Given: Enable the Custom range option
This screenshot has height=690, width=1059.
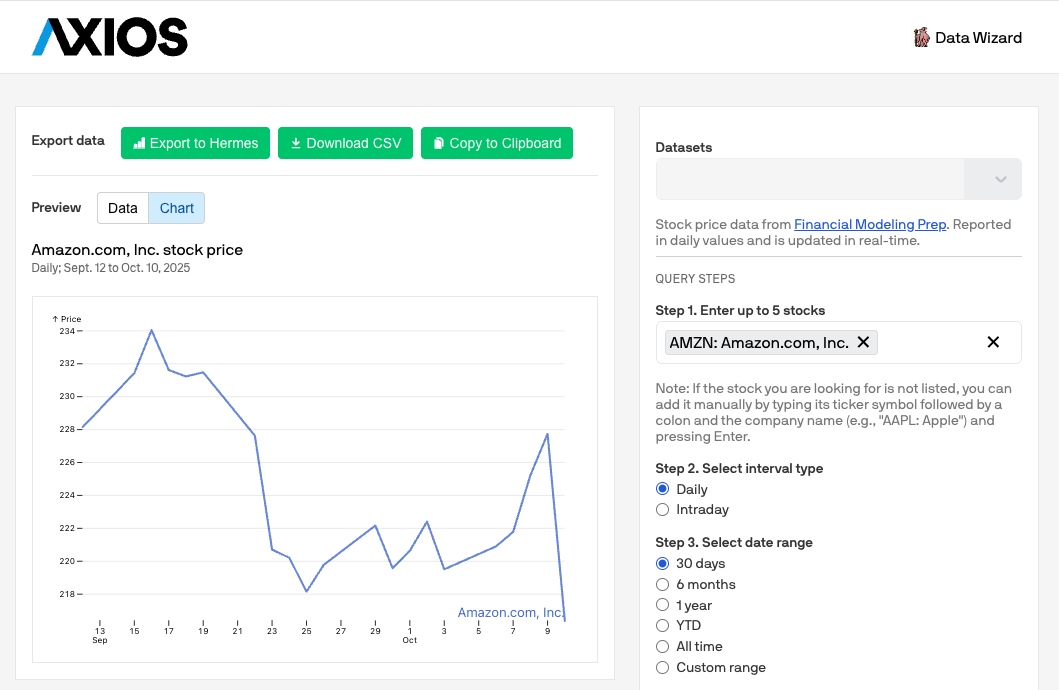Looking at the screenshot, I should (x=662, y=667).
